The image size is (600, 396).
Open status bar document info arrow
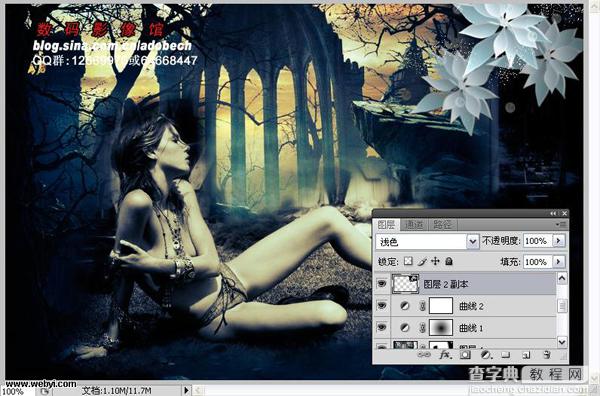coord(186,390)
